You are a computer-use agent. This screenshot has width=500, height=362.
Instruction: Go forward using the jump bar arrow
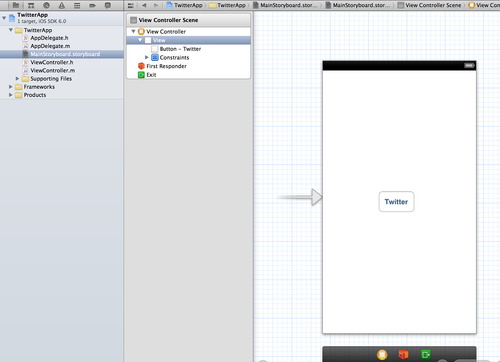tap(156, 5)
